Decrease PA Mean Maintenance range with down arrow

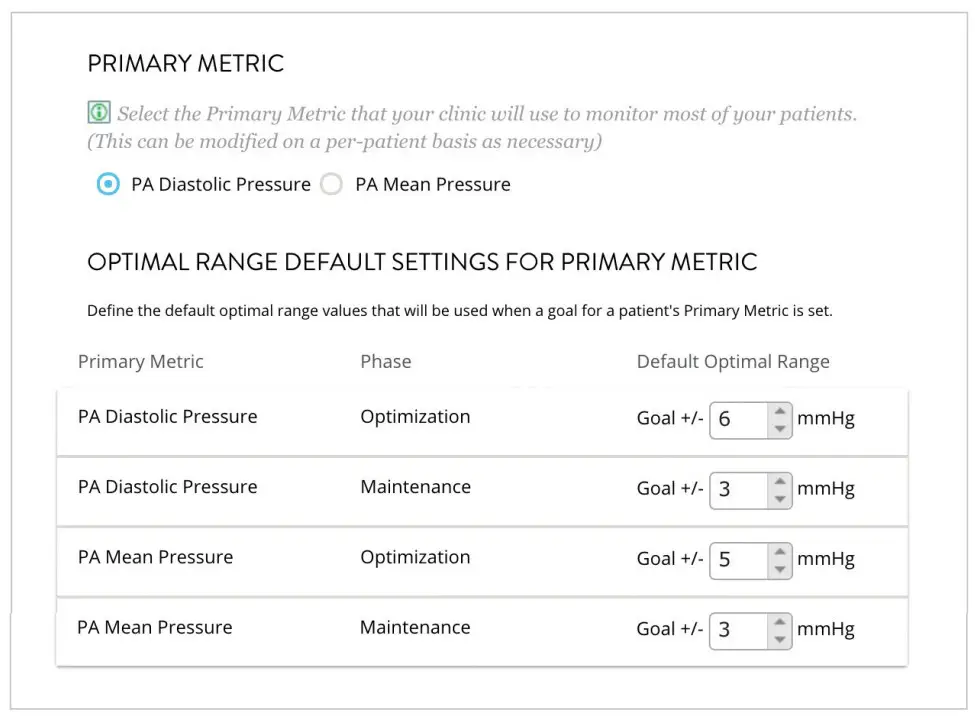point(779,639)
